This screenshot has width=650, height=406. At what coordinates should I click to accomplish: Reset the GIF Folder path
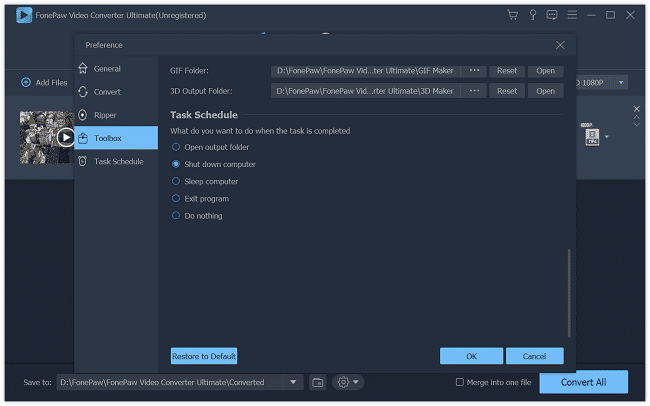point(507,71)
